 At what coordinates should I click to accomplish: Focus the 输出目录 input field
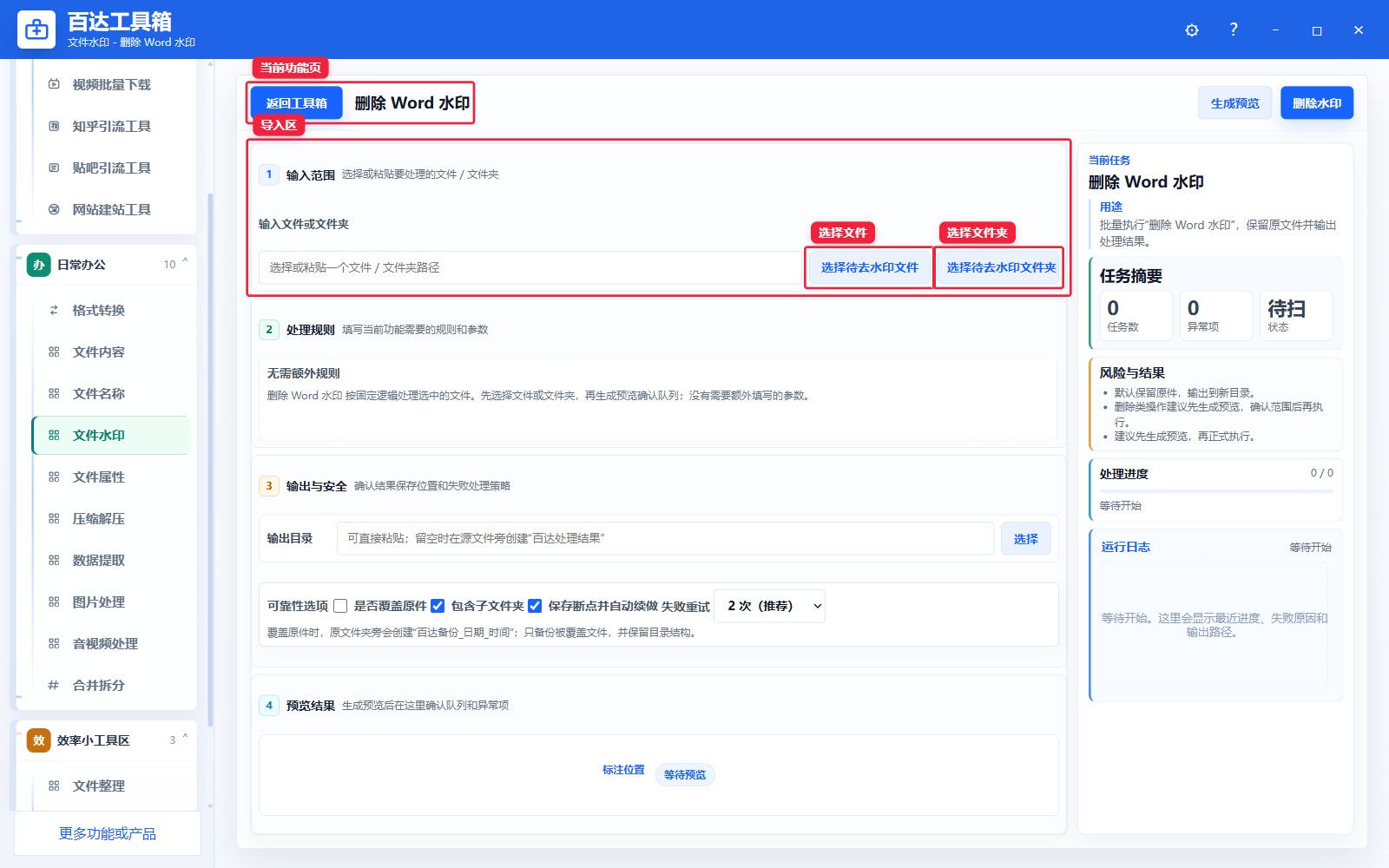pyautogui.click(x=665, y=538)
